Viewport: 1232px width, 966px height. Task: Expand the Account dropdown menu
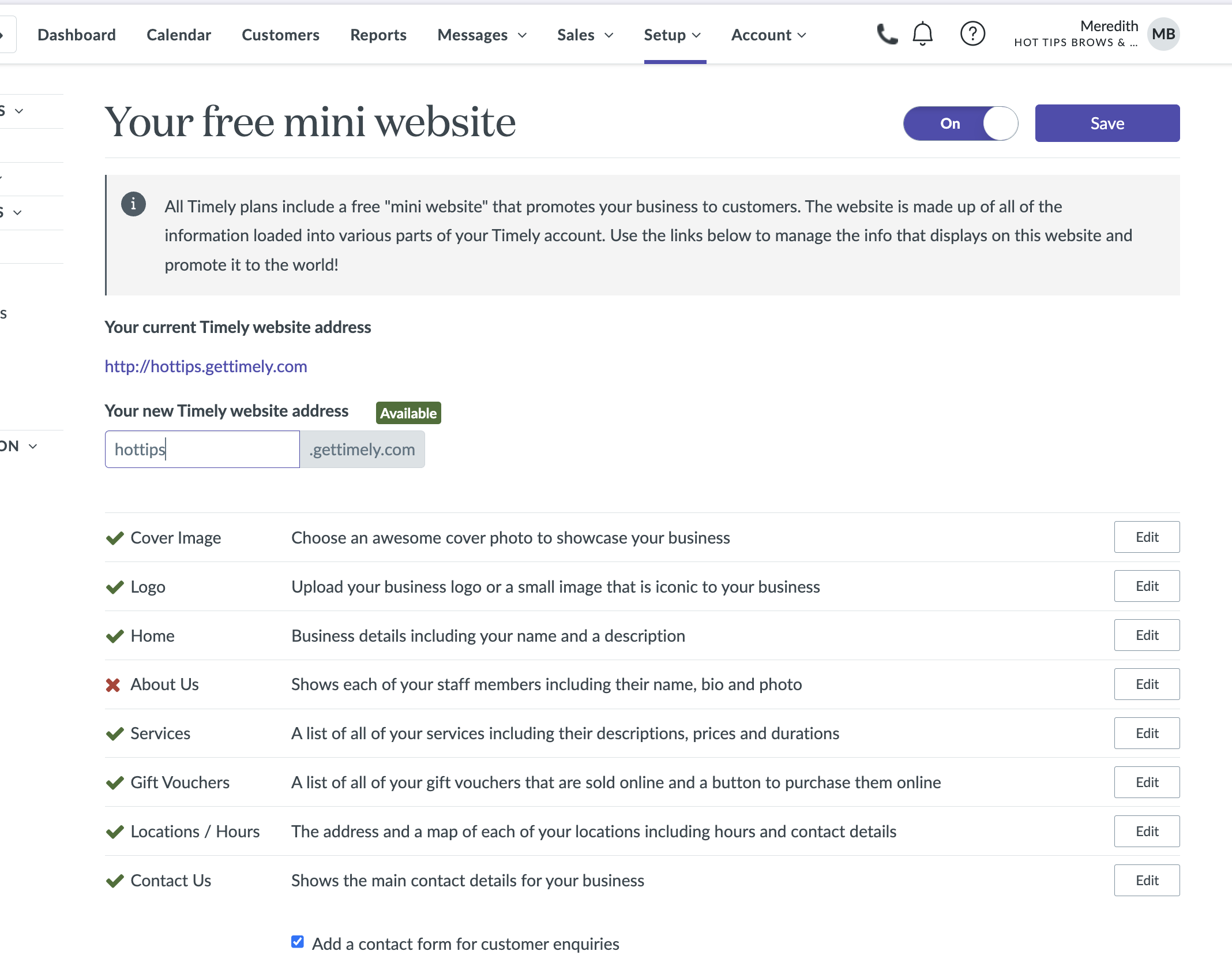click(768, 35)
